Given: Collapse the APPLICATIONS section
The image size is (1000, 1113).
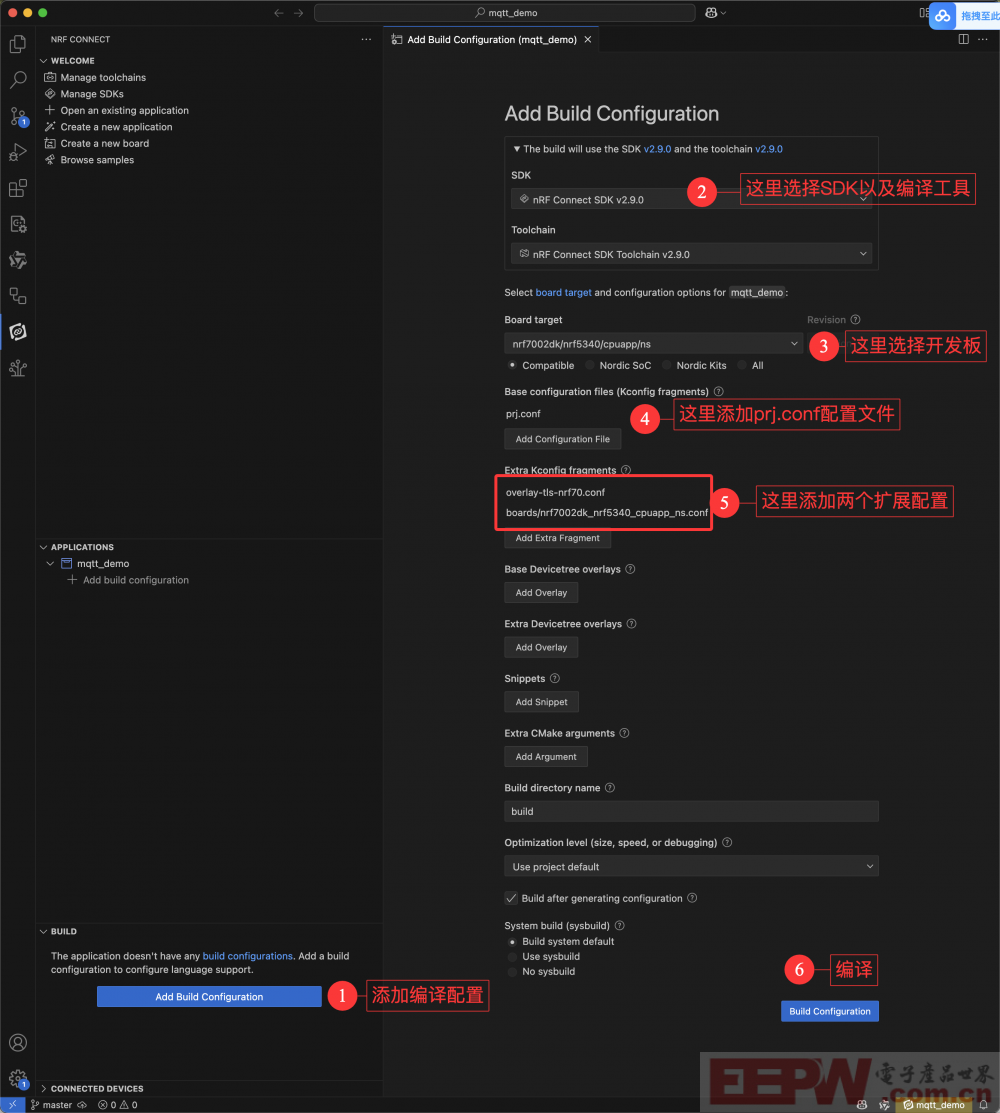Looking at the screenshot, I should click(43, 547).
